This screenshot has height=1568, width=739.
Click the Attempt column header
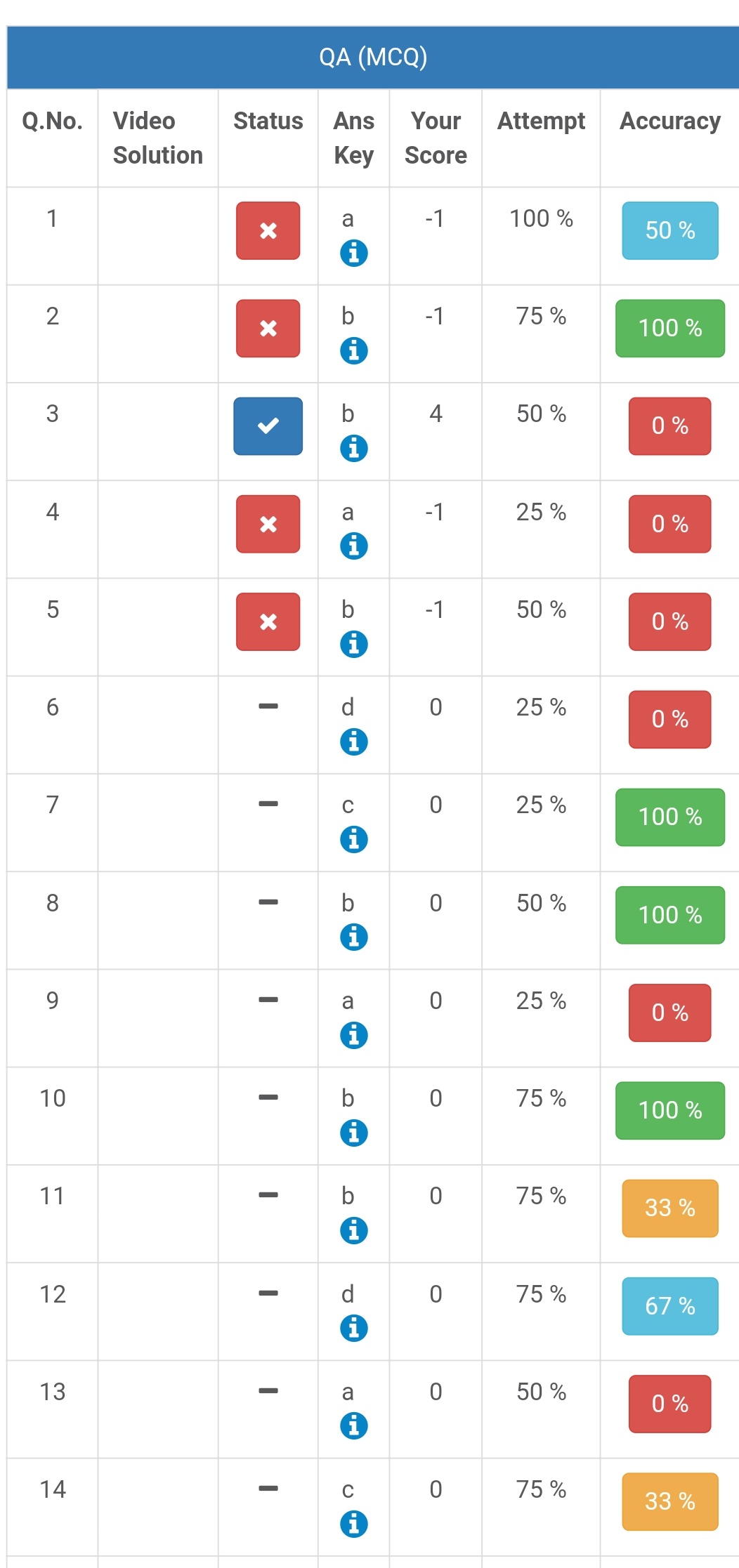541,121
